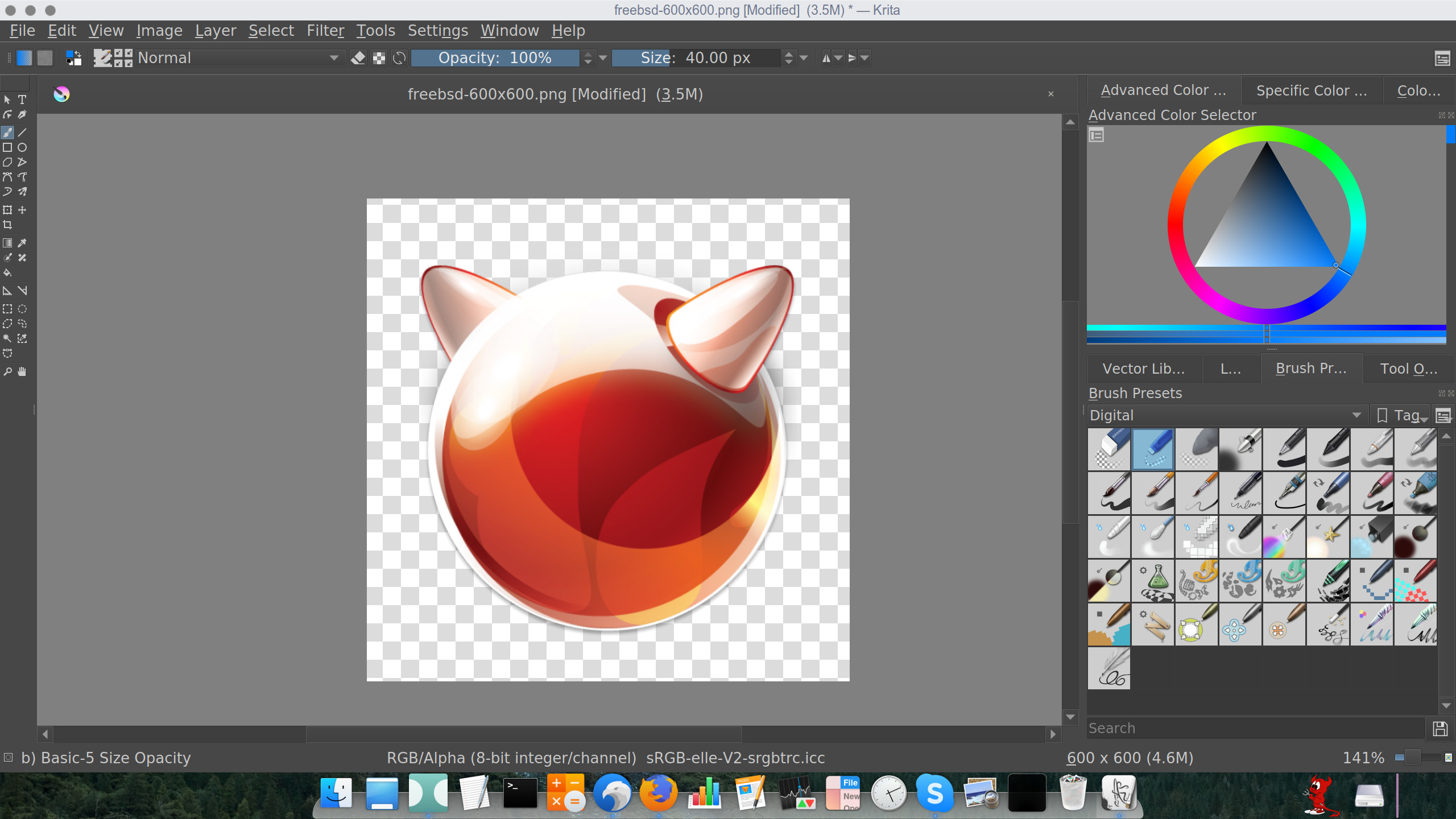Open Terminal from the dock

(x=520, y=792)
